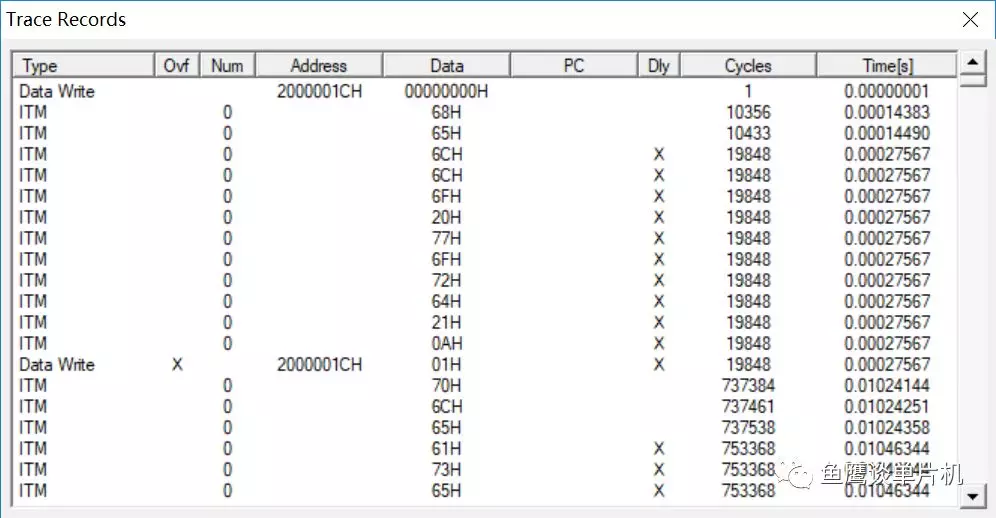Click the scroll up arrow button
This screenshot has height=518, width=996.
[972, 62]
